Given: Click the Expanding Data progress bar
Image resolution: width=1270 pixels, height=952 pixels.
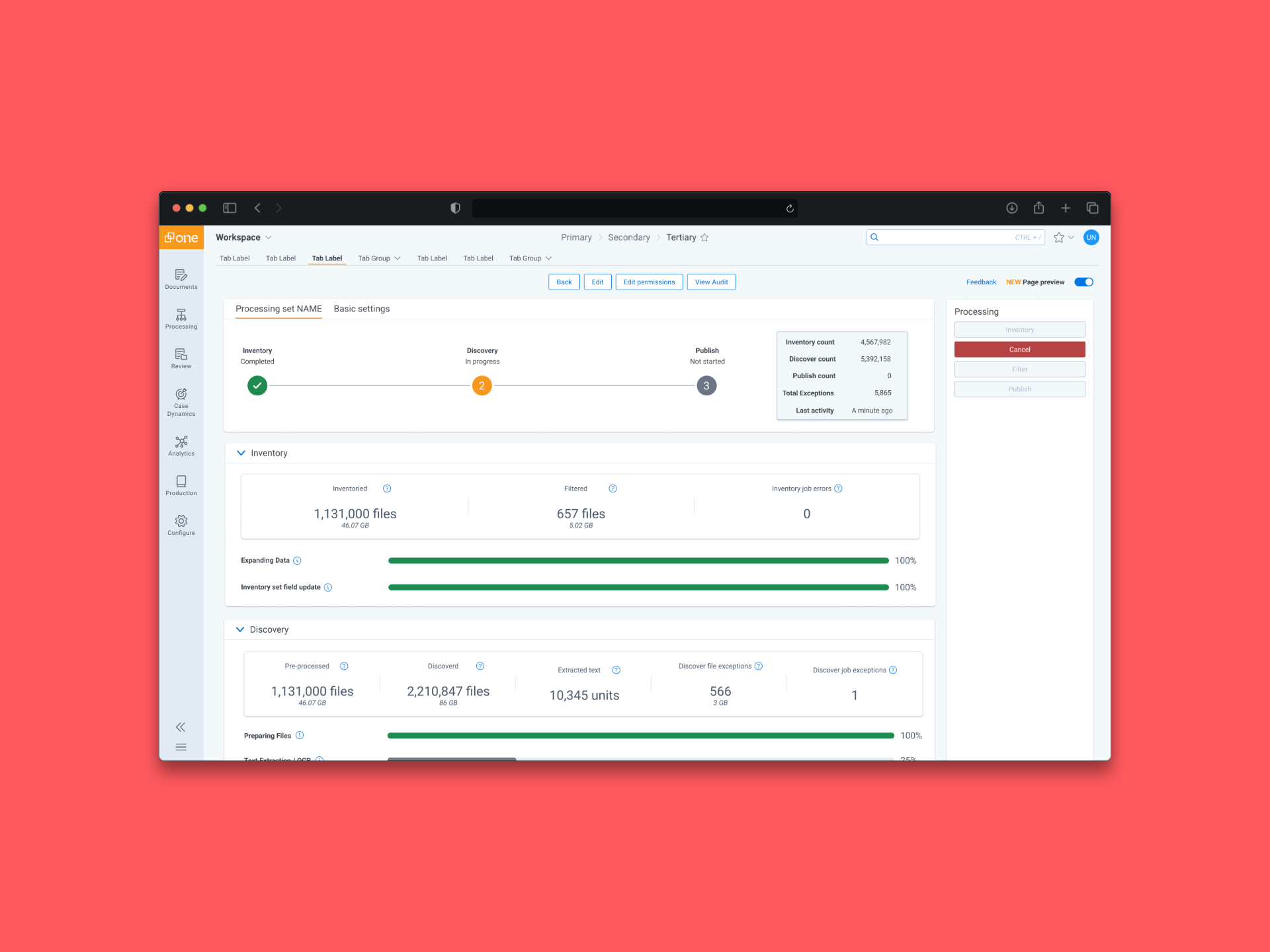Looking at the screenshot, I should pyautogui.click(x=638, y=561).
